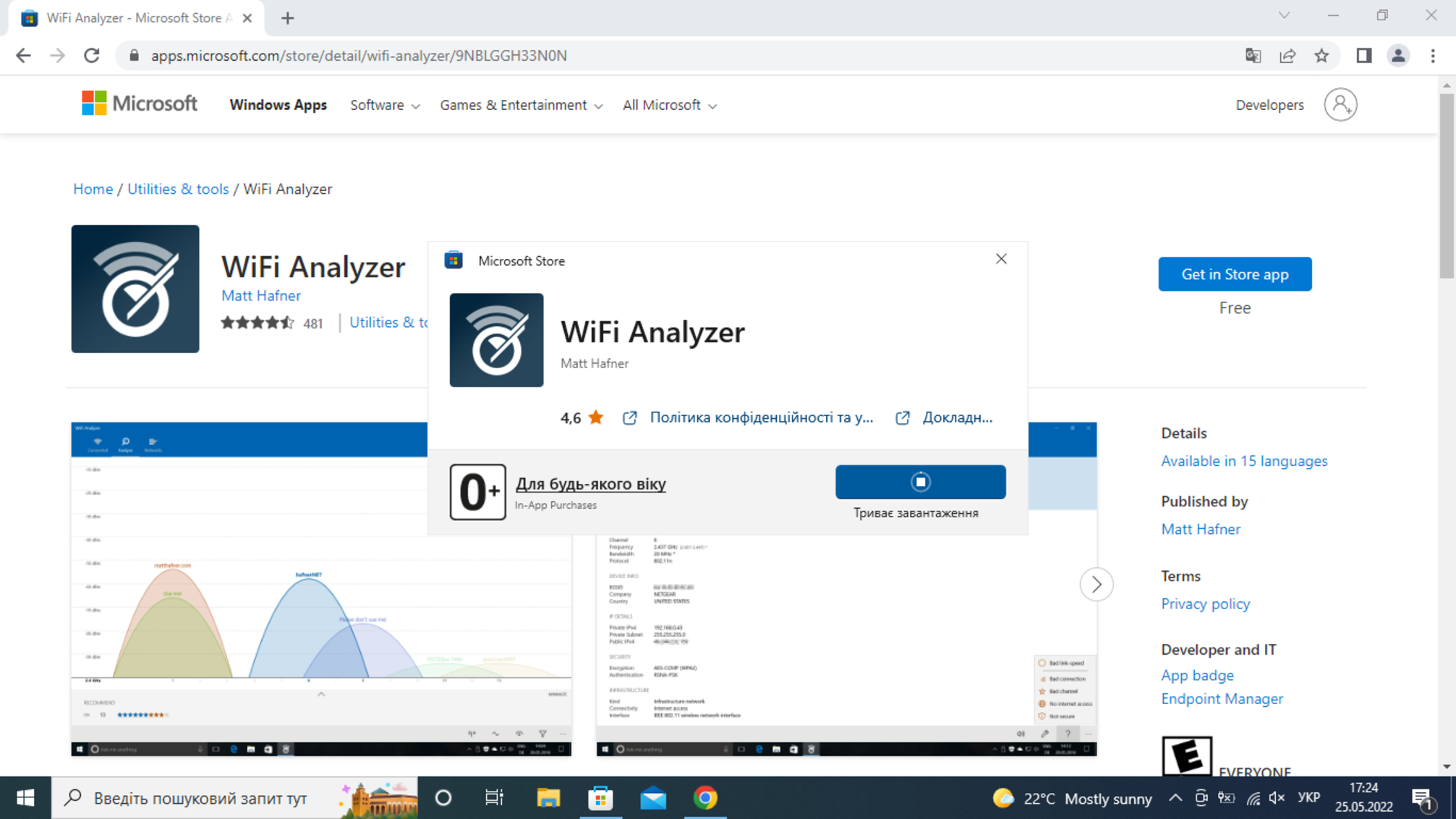Click the page vertical scrollbar
This screenshot has width=1456, height=819.
[1446, 185]
